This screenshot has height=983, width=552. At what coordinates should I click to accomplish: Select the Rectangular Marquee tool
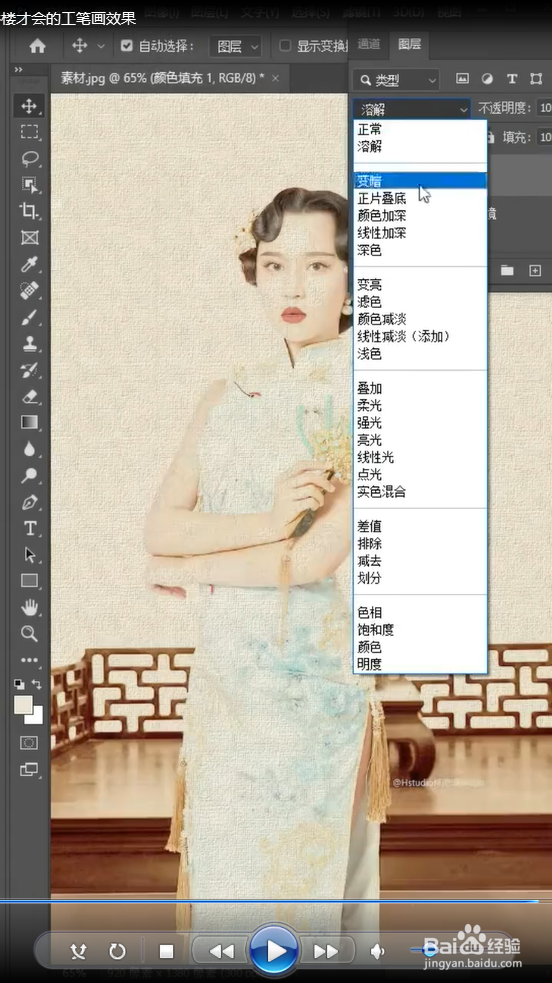click(29, 132)
